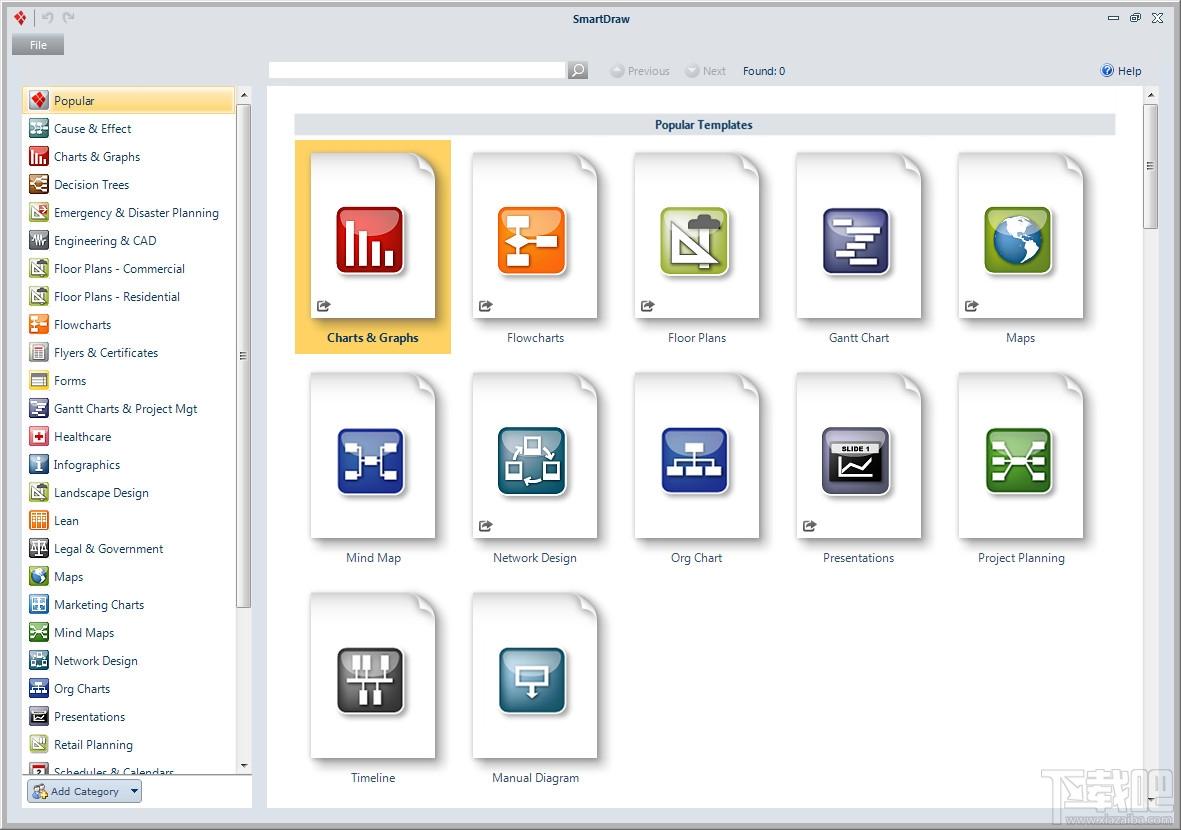The image size is (1181, 830).
Task: Select Network Design in sidebar list
Action: 129,661
